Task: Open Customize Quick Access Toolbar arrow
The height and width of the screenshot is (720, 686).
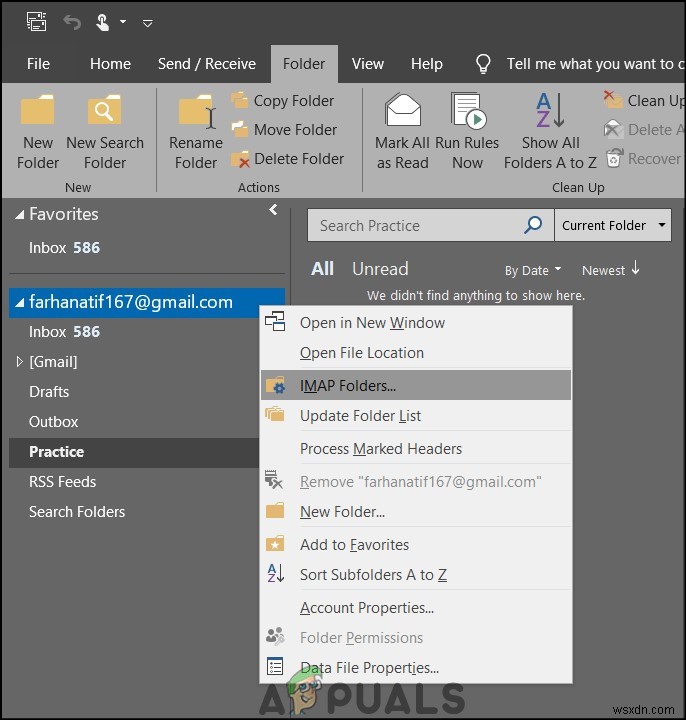Action: pyautogui.click(x=147, y=23)
